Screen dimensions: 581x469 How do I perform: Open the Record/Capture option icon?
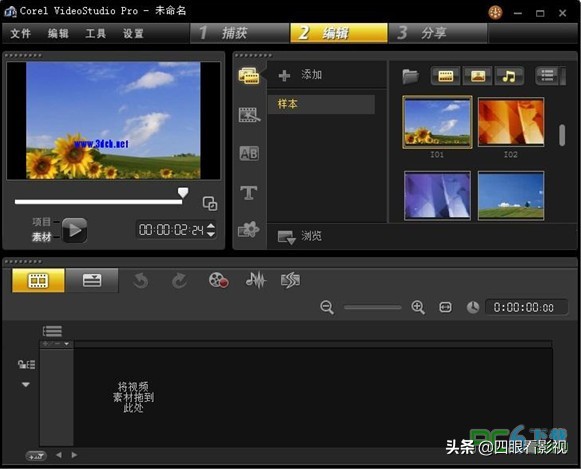click(x=218, y=280)
